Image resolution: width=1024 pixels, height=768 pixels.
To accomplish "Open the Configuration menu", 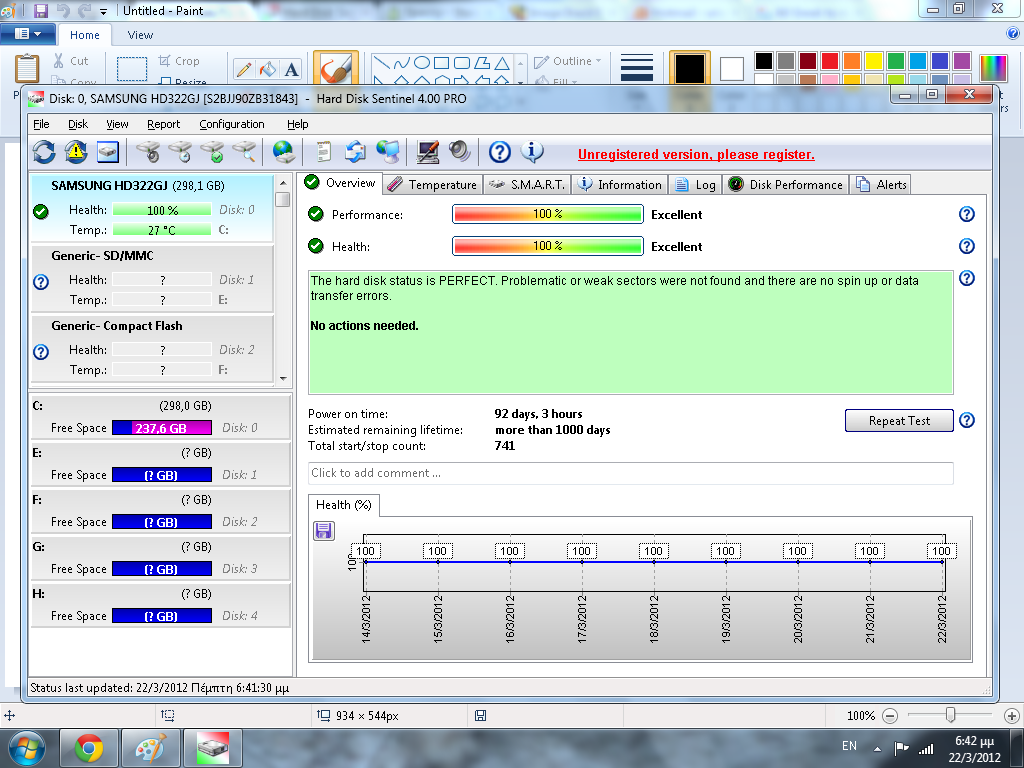I will [232, 124].
